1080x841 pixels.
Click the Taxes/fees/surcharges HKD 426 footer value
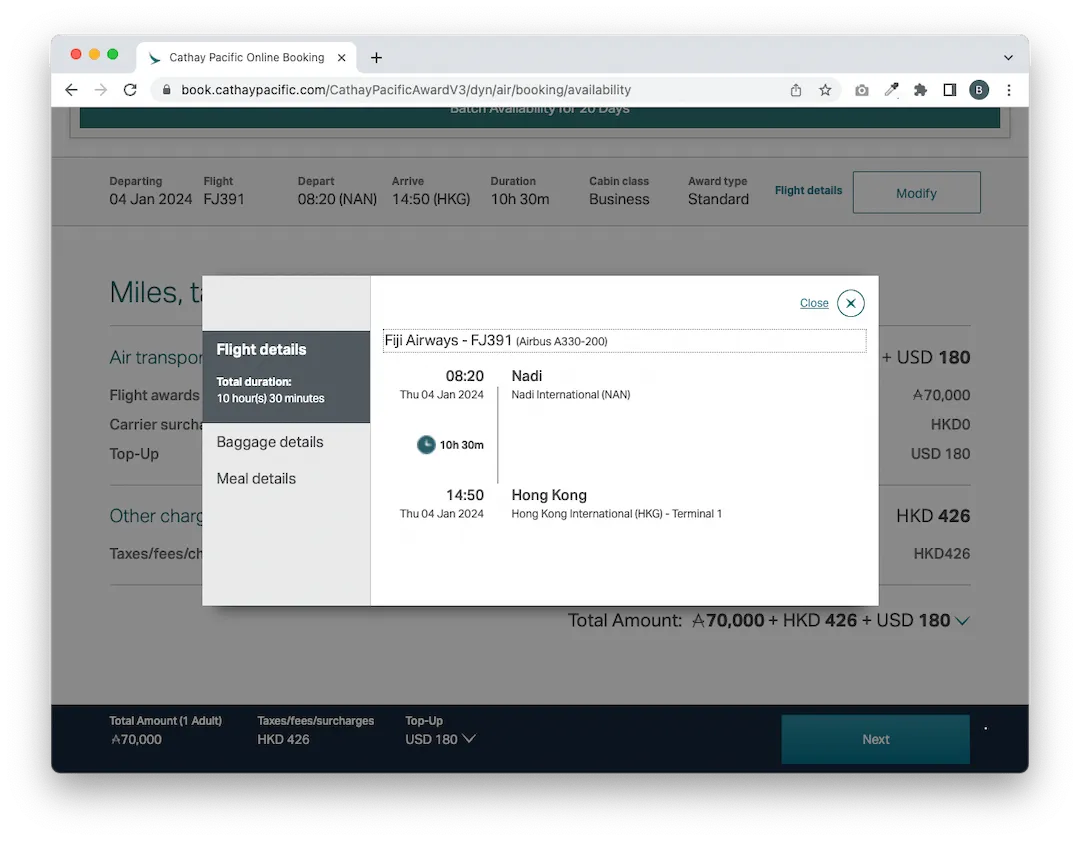283,739
